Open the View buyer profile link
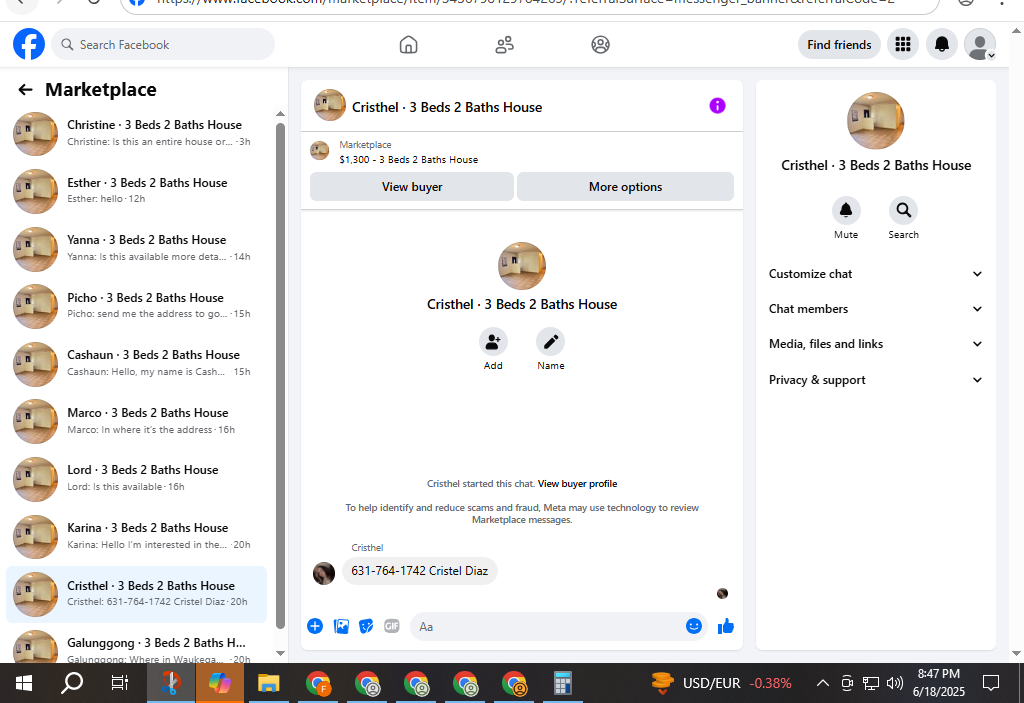 click(577, 484)
